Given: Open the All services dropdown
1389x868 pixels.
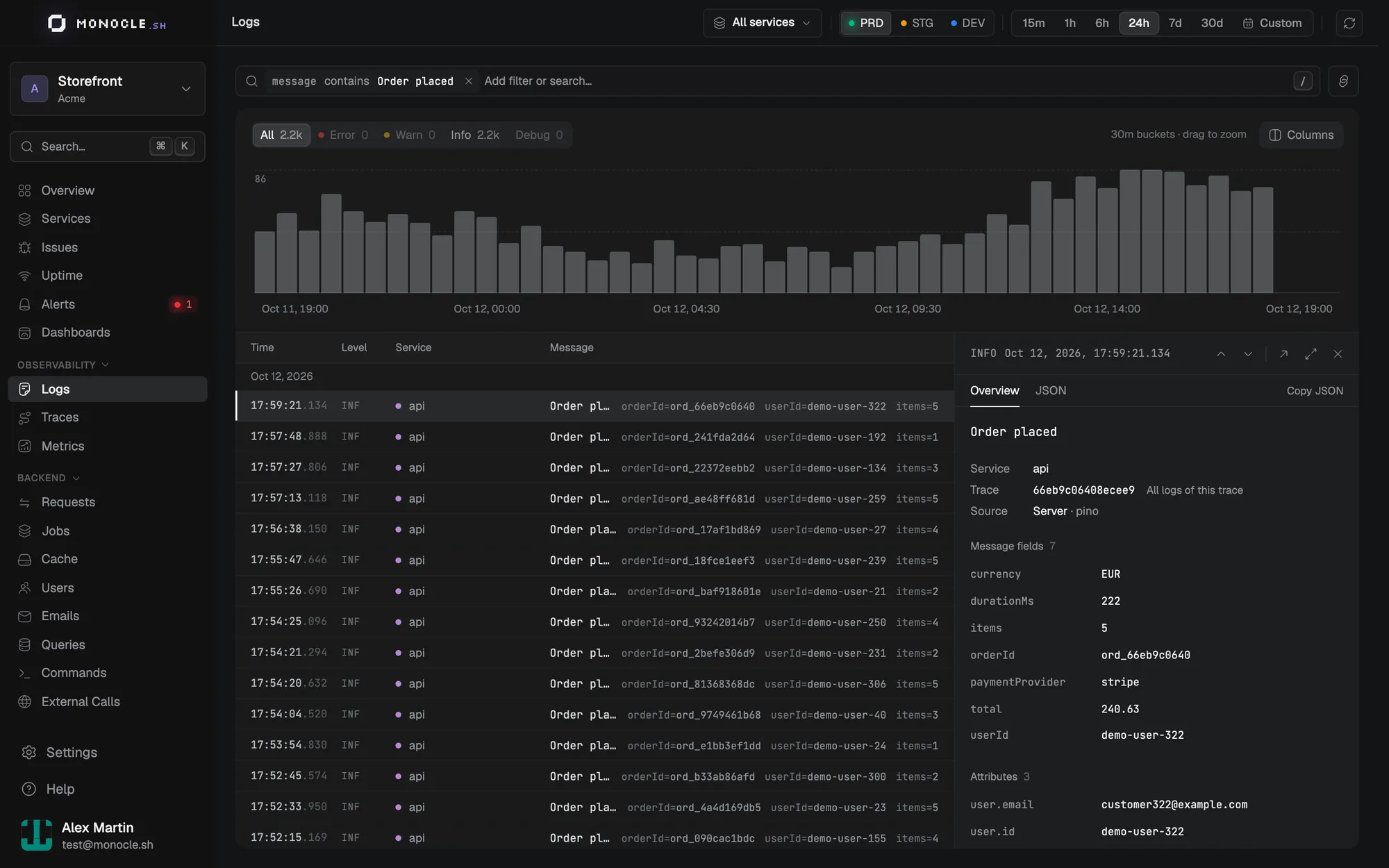Looking at the screenshot, I should click(762, 23).
